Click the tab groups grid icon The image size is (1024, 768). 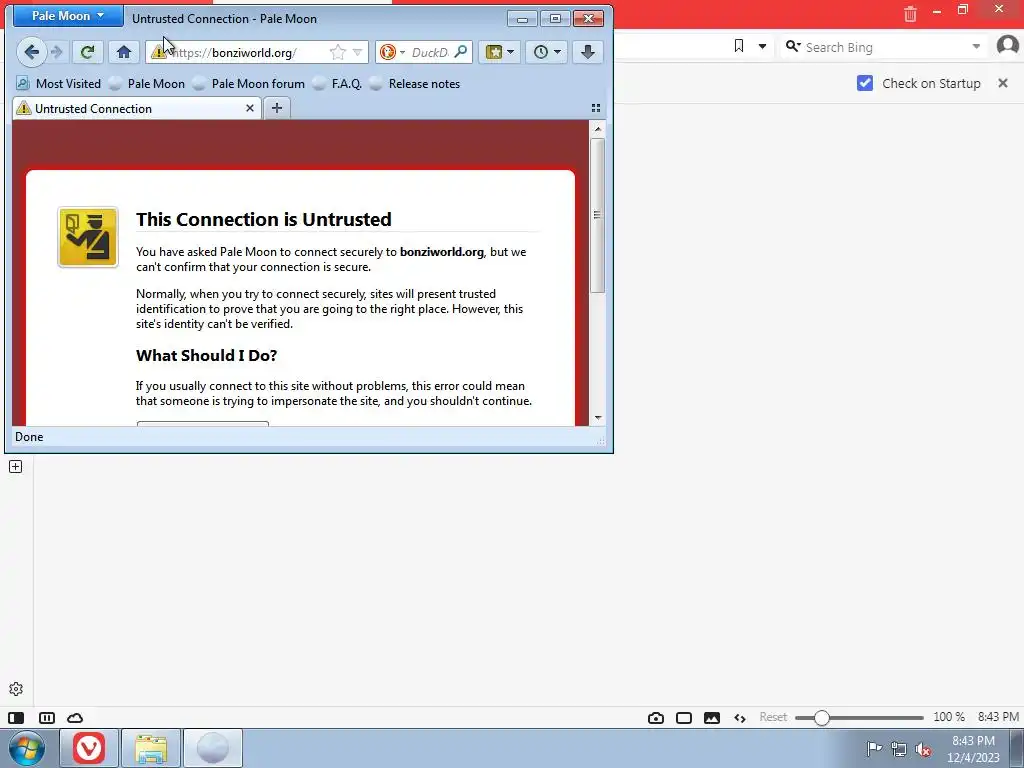[596, 108]
